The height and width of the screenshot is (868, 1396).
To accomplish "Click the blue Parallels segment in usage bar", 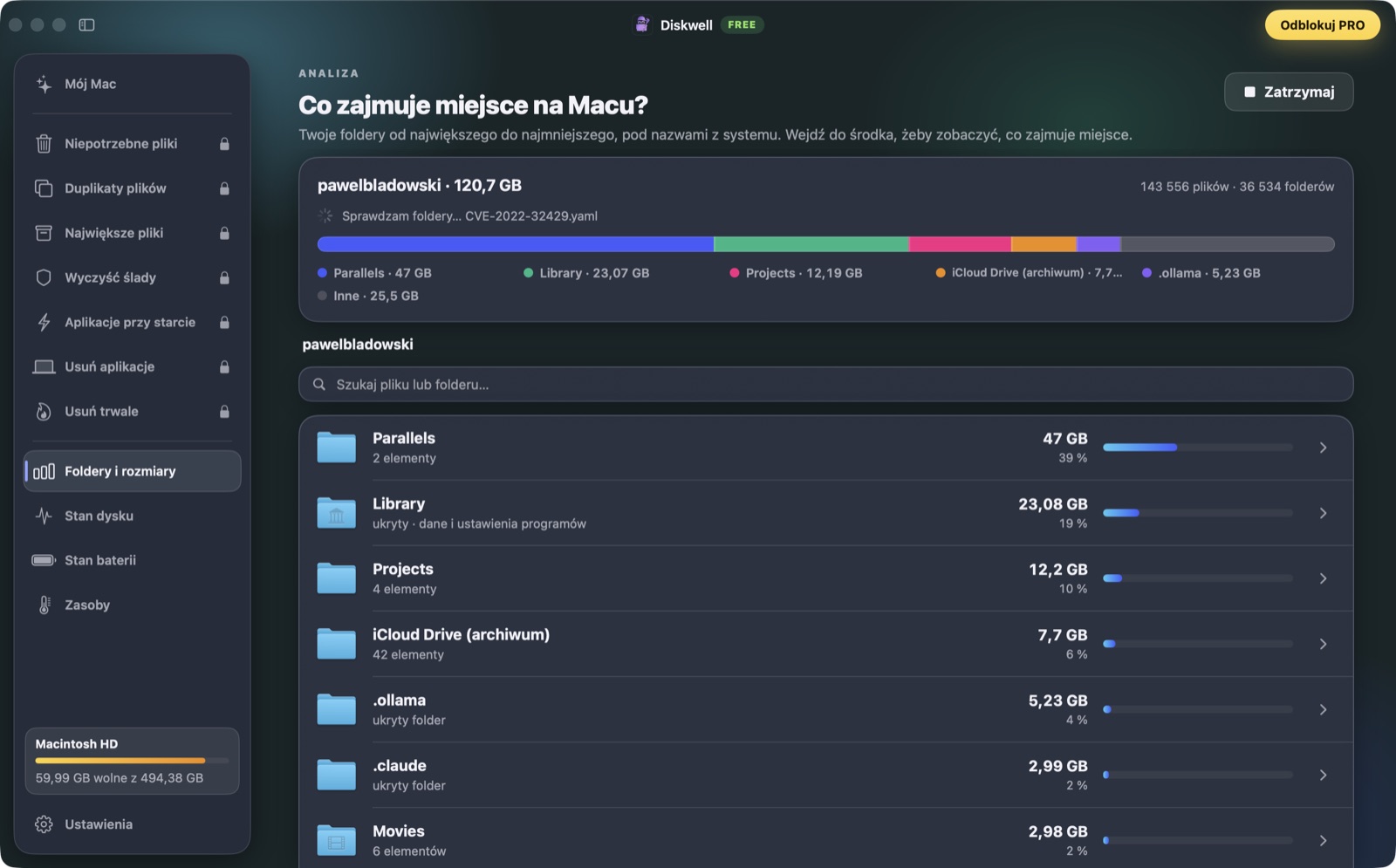I will [x=516, y=244].
